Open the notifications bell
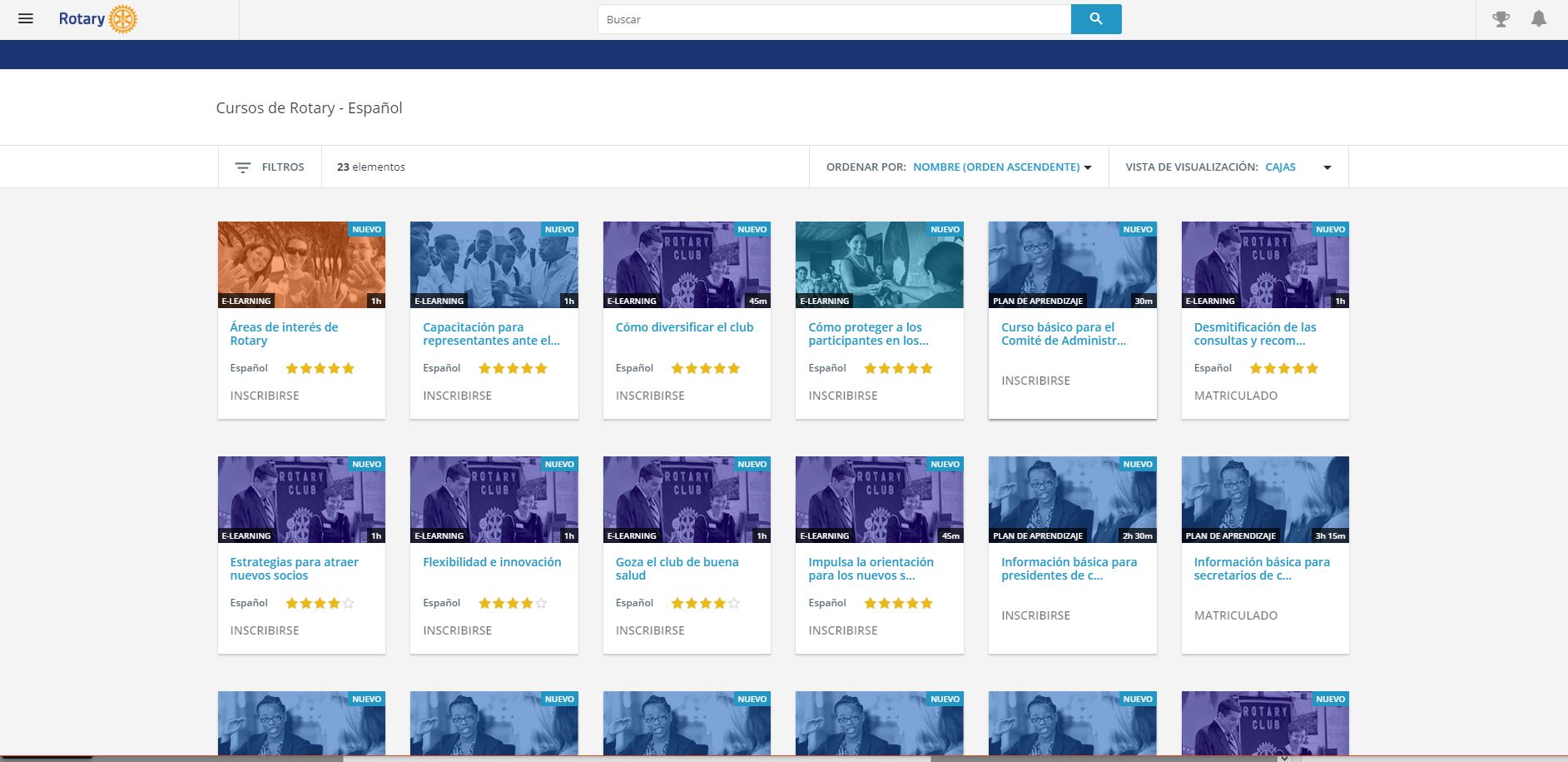The height and width of the screenshot is (762, 1568). click(x=1539, y=19)
